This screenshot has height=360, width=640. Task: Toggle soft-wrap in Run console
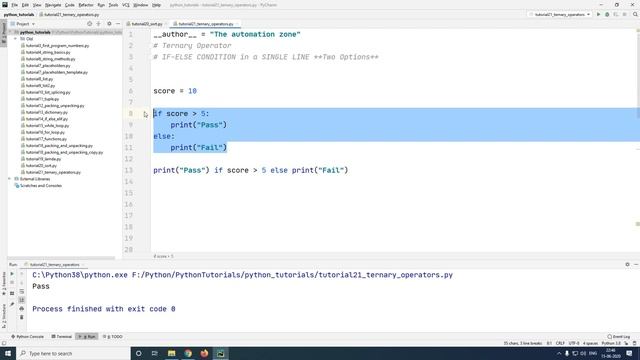coord(22,291)
